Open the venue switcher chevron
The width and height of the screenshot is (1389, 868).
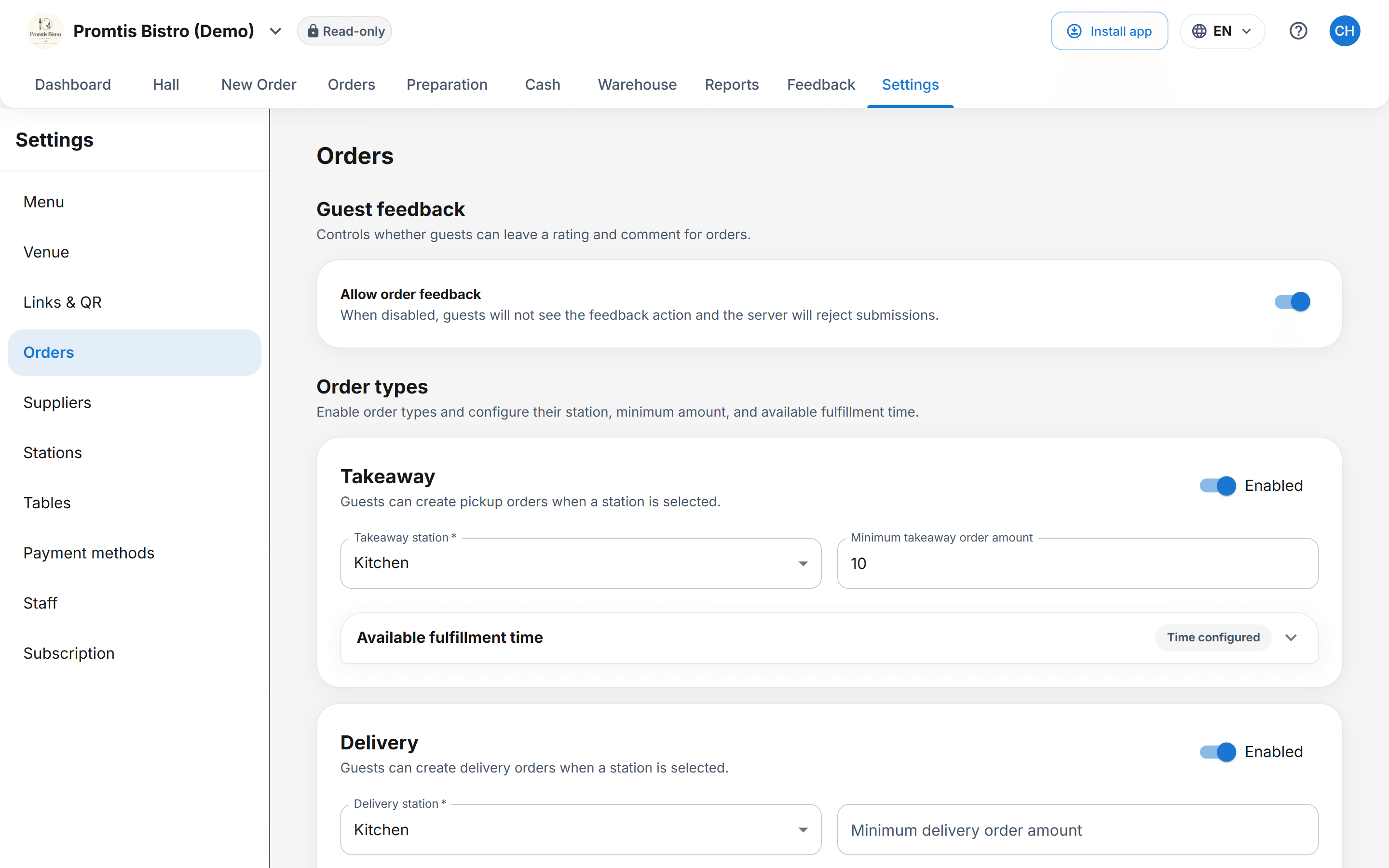point(275,31)
